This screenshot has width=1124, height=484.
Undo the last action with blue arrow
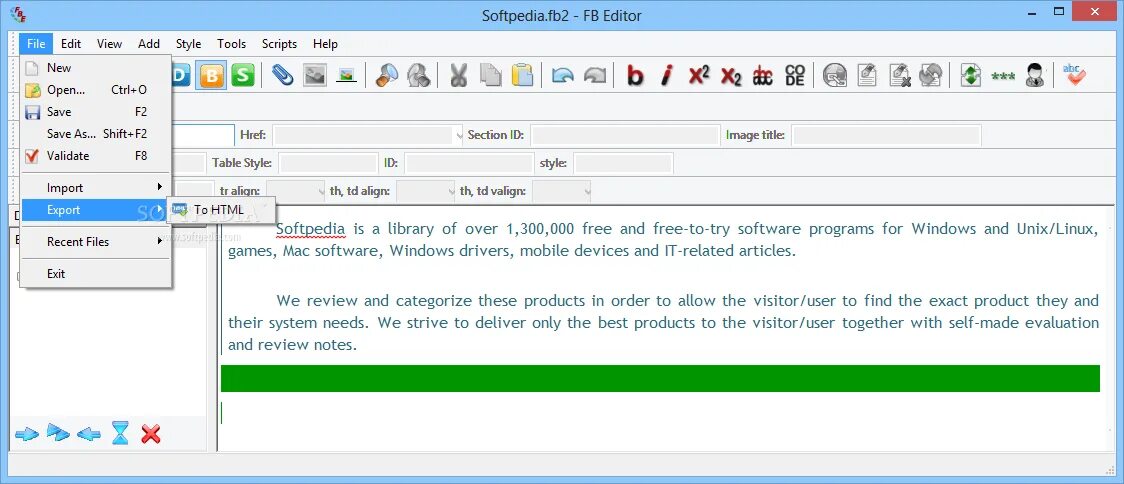point(563,75)
